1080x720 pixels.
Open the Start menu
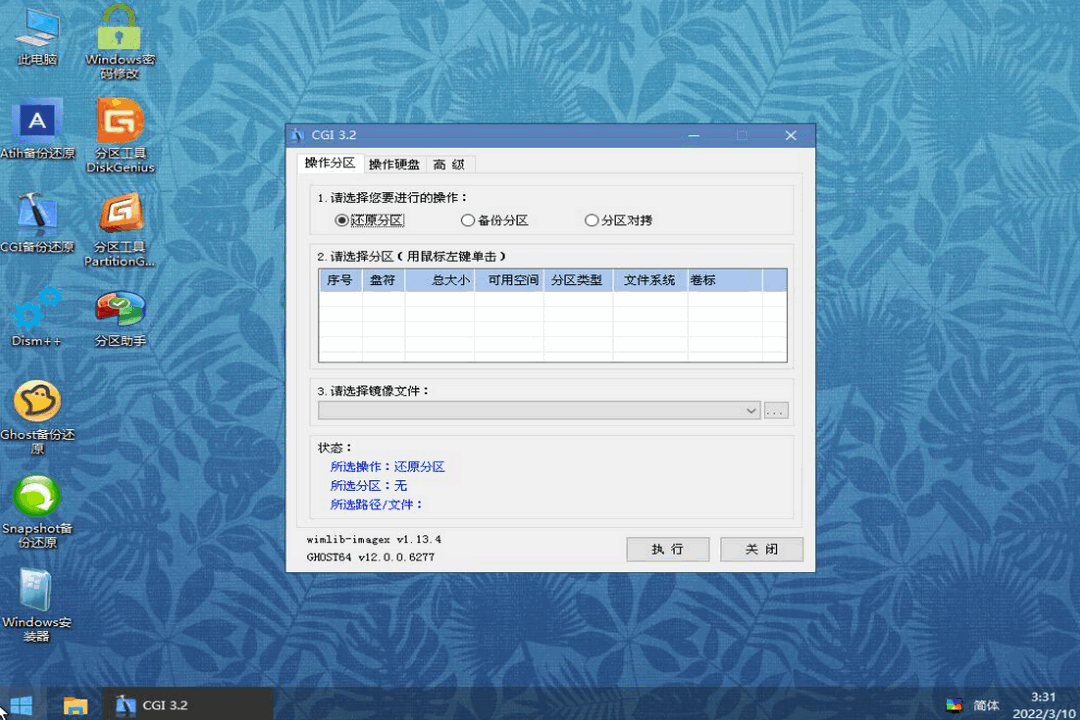(20, 705)
